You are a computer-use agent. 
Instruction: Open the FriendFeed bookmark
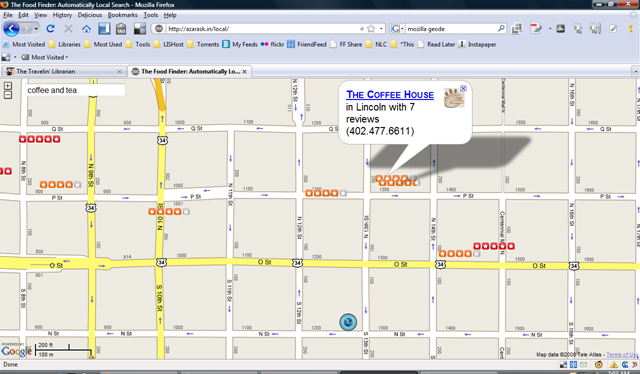[x=307, y=44]
